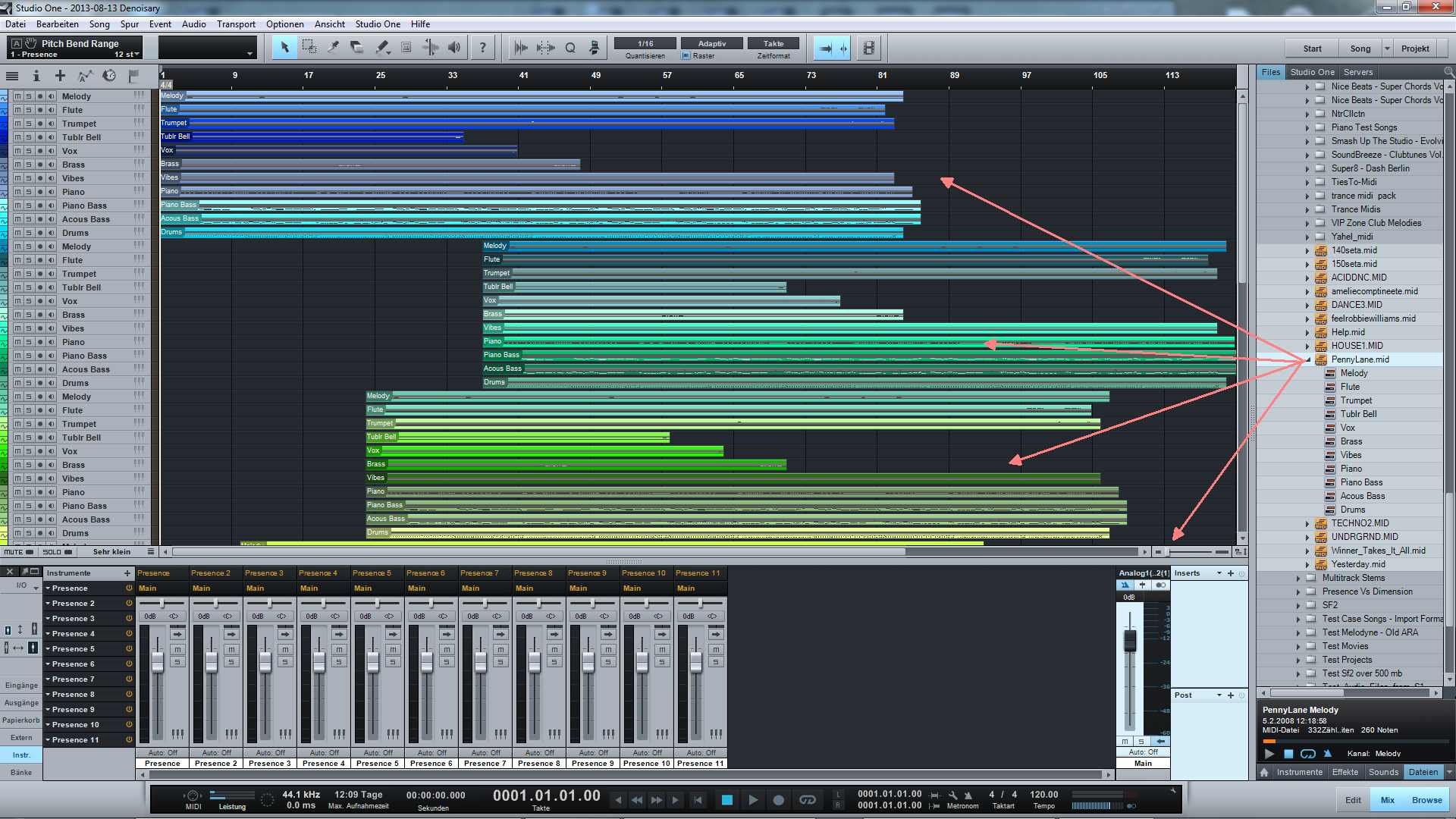Open the Transport menu
This screenshot has width=1456, height=819.
(236, 24)
